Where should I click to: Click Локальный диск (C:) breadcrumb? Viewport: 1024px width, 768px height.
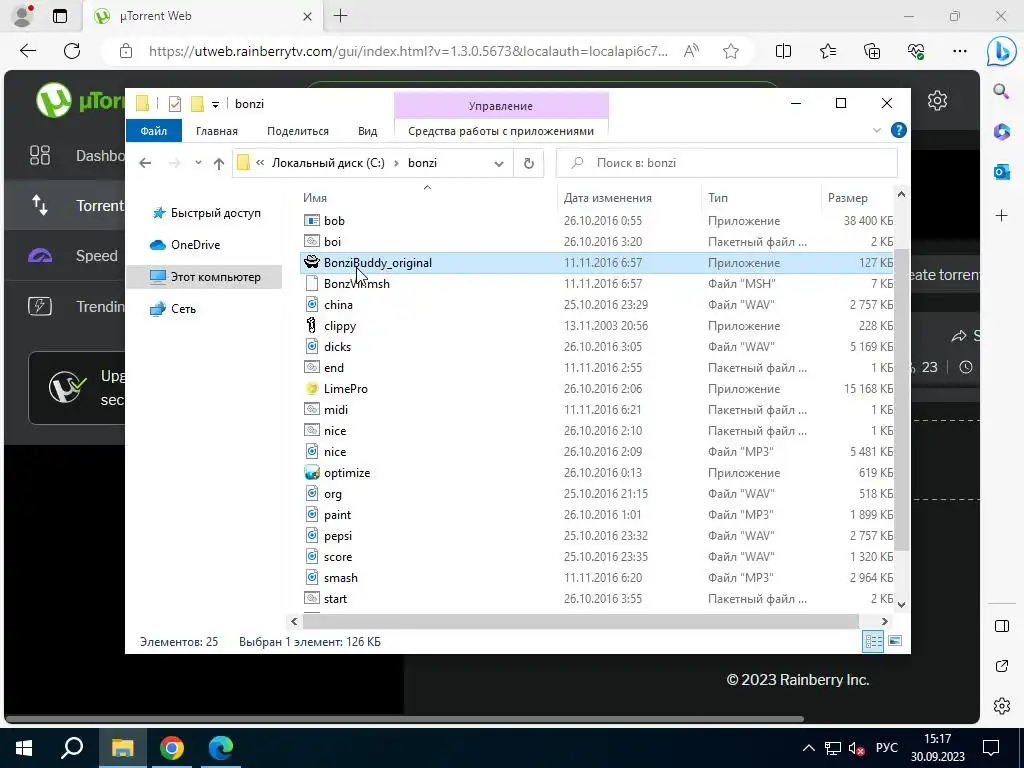328,163
